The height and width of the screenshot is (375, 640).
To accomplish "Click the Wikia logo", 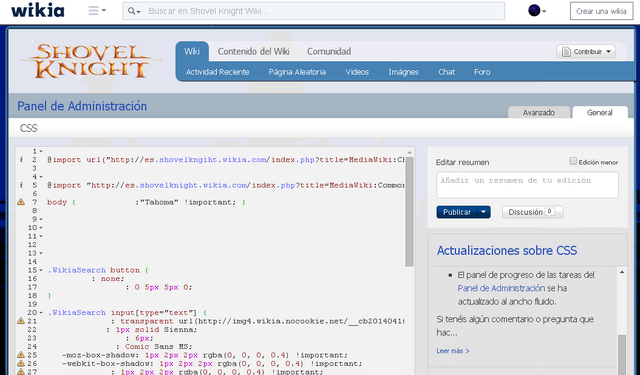I will pyautogui.click(x=38, y=11).
